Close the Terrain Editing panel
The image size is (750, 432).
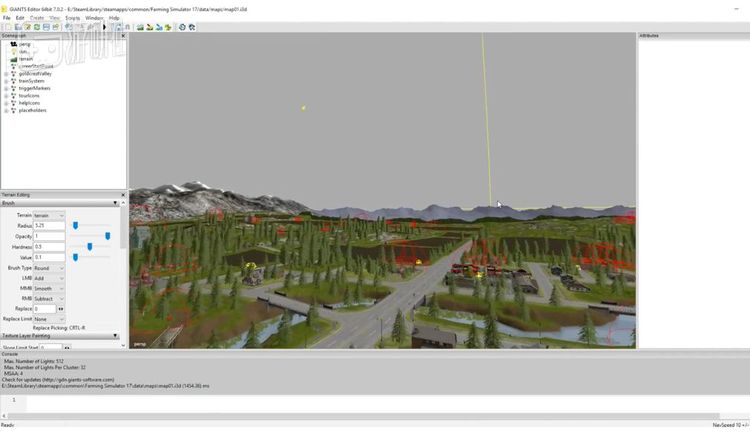click(123, 195)
